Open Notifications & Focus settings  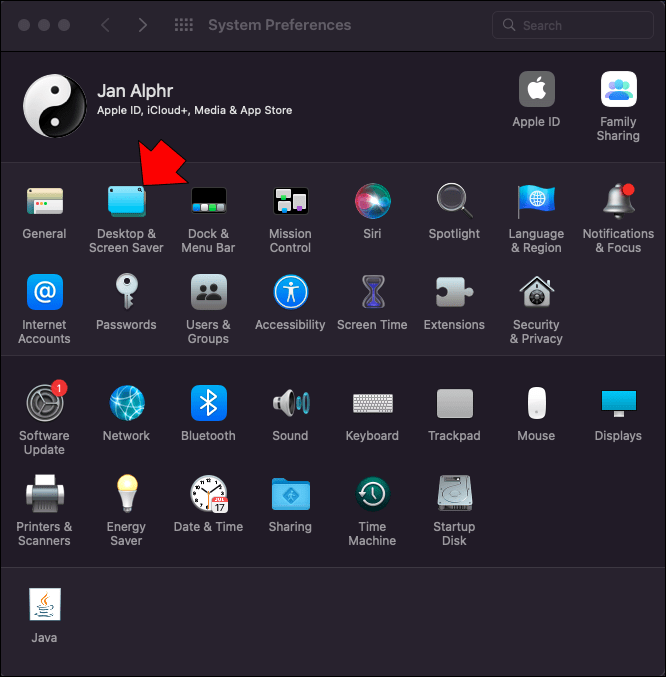(x=619, y=201)
